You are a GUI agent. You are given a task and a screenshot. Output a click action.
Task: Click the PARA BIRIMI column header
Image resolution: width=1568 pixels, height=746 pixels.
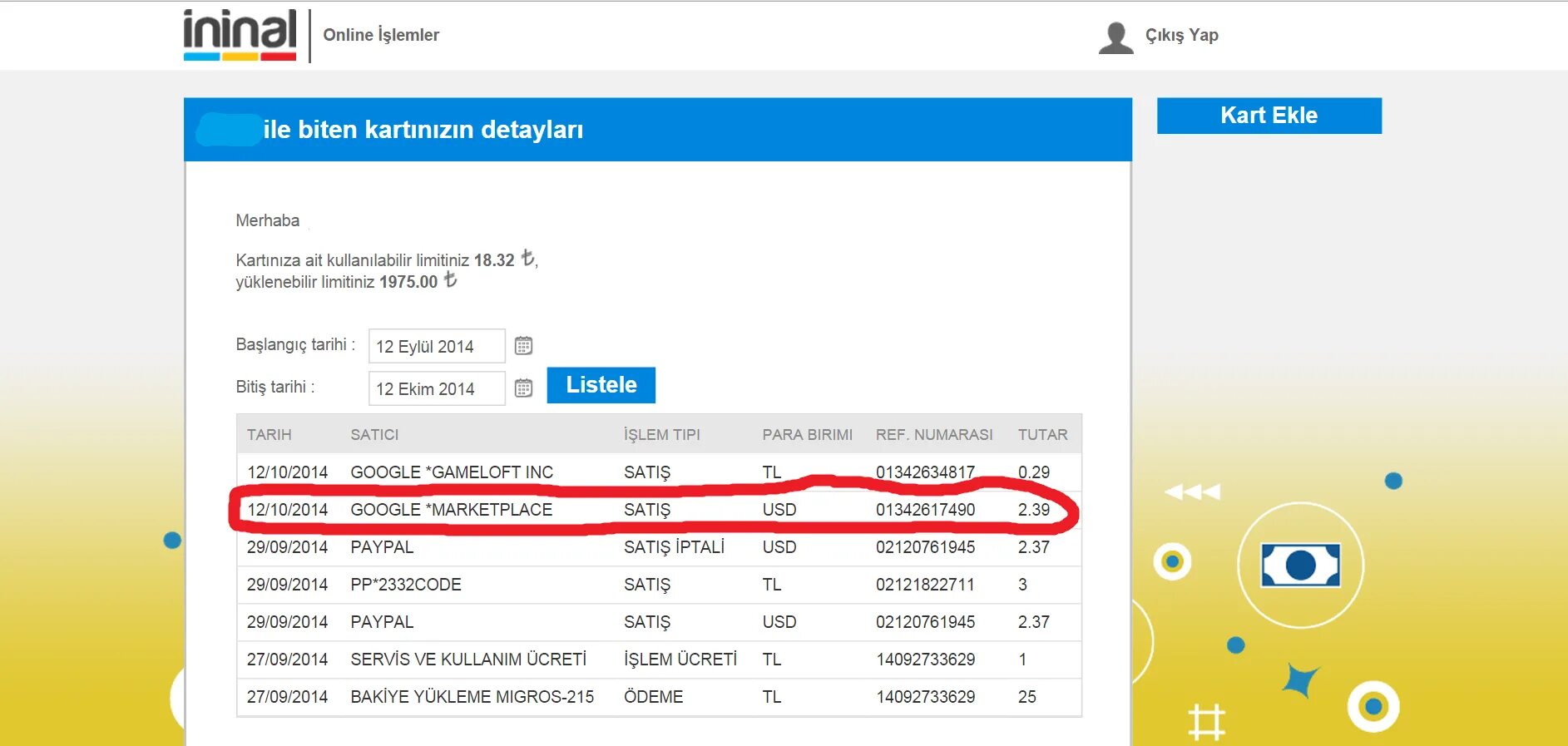(x=807, y=435)
